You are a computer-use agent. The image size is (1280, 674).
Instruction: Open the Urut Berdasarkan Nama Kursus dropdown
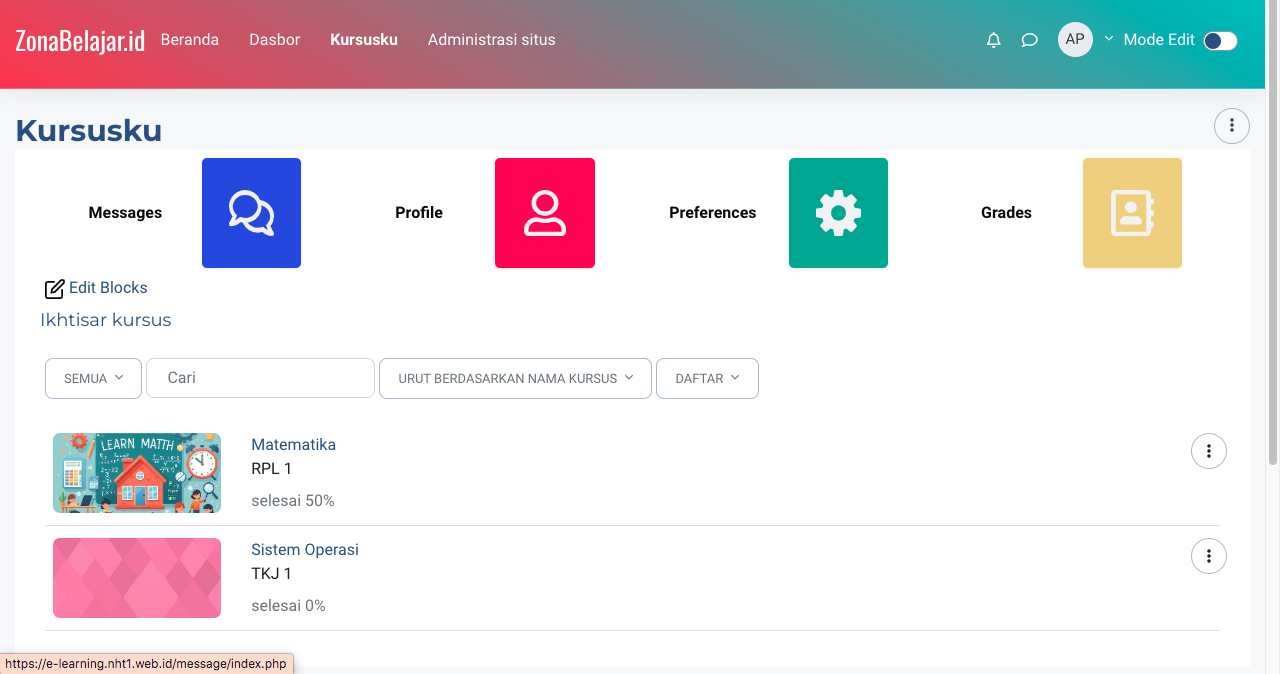(x=515, y=378)
